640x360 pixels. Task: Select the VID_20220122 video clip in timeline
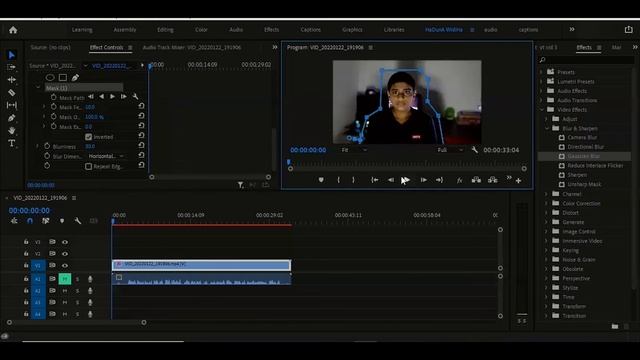click(x=201, y=265)
